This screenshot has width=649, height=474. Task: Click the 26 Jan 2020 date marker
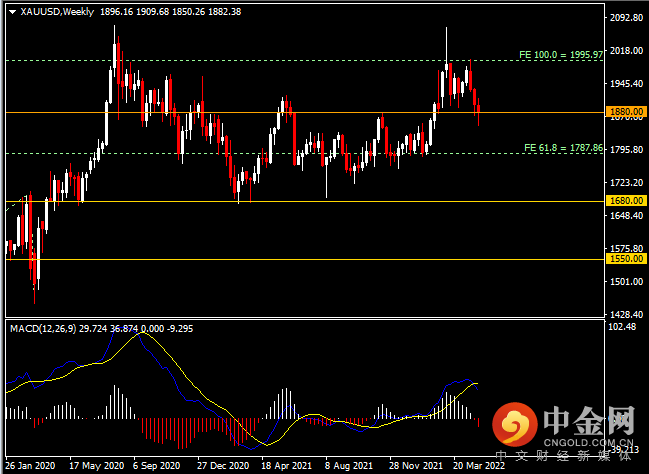tap(30, 466)
